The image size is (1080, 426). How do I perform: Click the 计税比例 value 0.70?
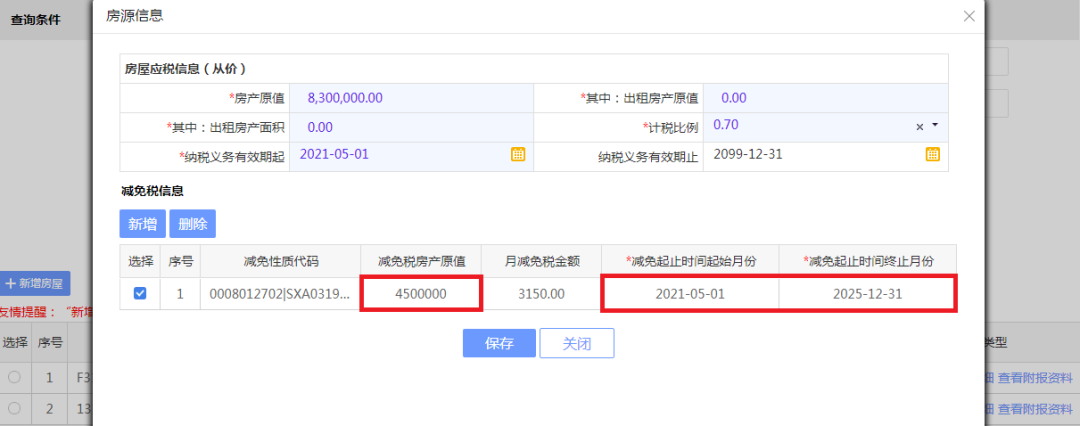[x=726, y=125]
